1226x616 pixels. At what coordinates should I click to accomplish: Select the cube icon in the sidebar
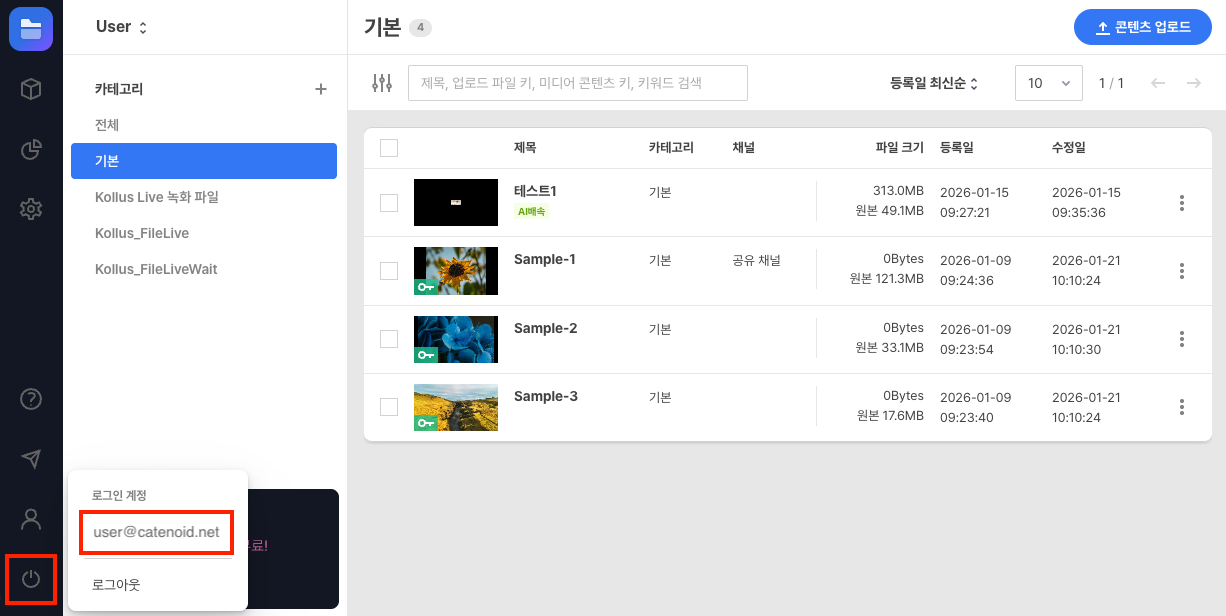pyautogui.click(x=30, y=89)
